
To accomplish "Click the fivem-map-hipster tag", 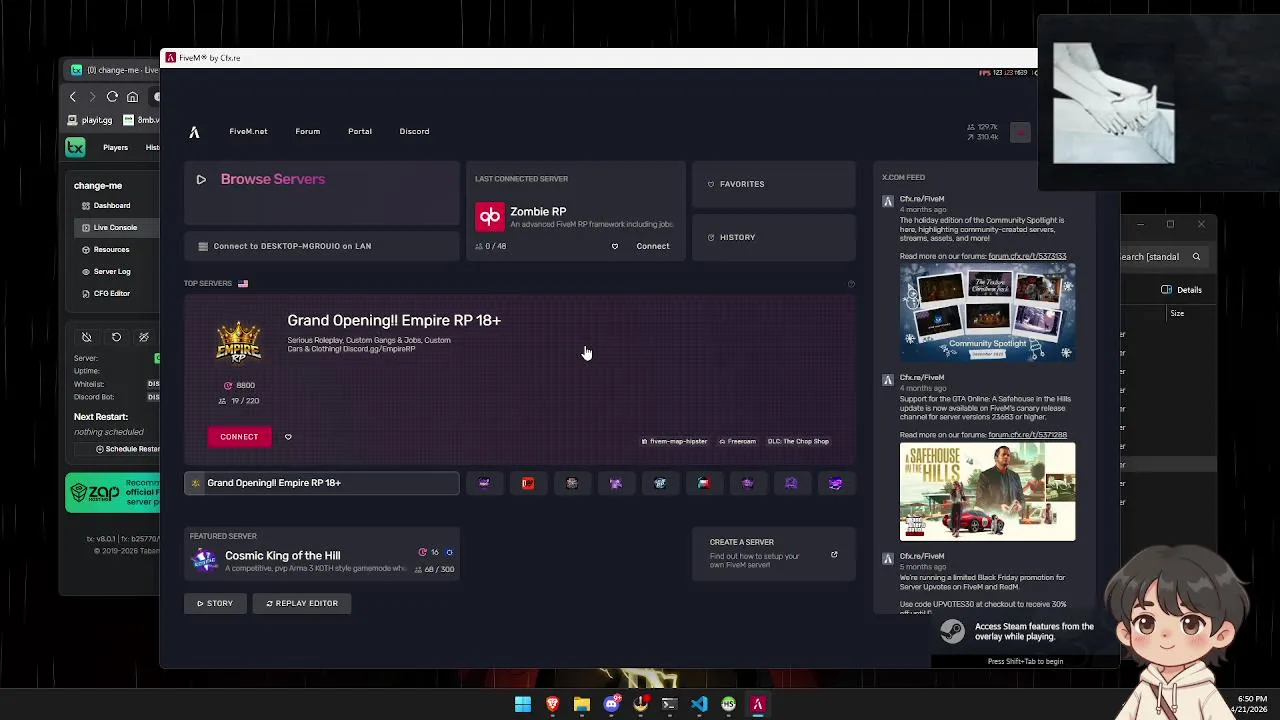I will (x=675, y=441).
